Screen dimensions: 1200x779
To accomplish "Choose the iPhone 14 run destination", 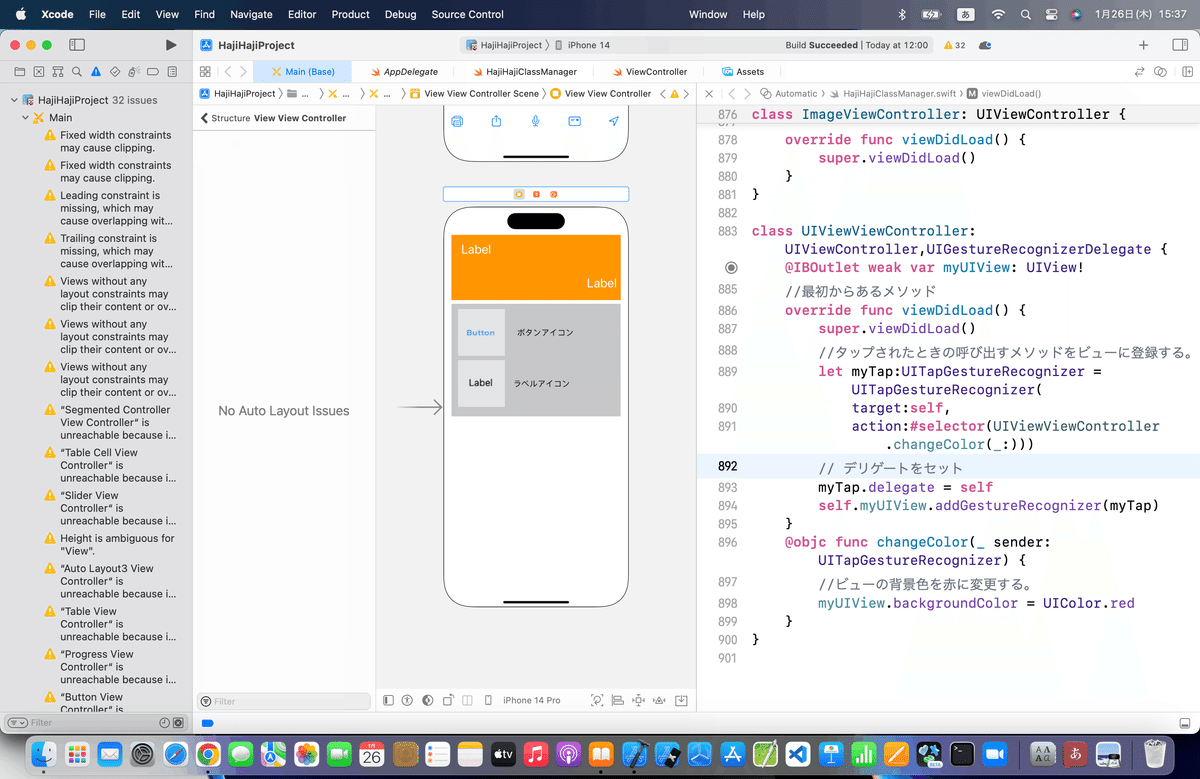I will click(582, 45).
